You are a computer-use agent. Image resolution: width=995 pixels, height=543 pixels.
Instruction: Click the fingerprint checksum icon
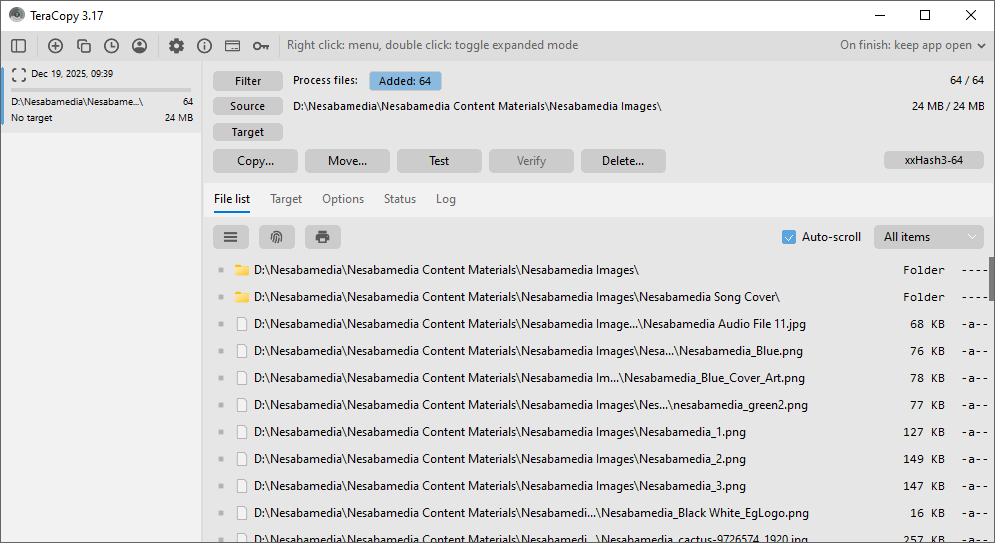point(277,237)
